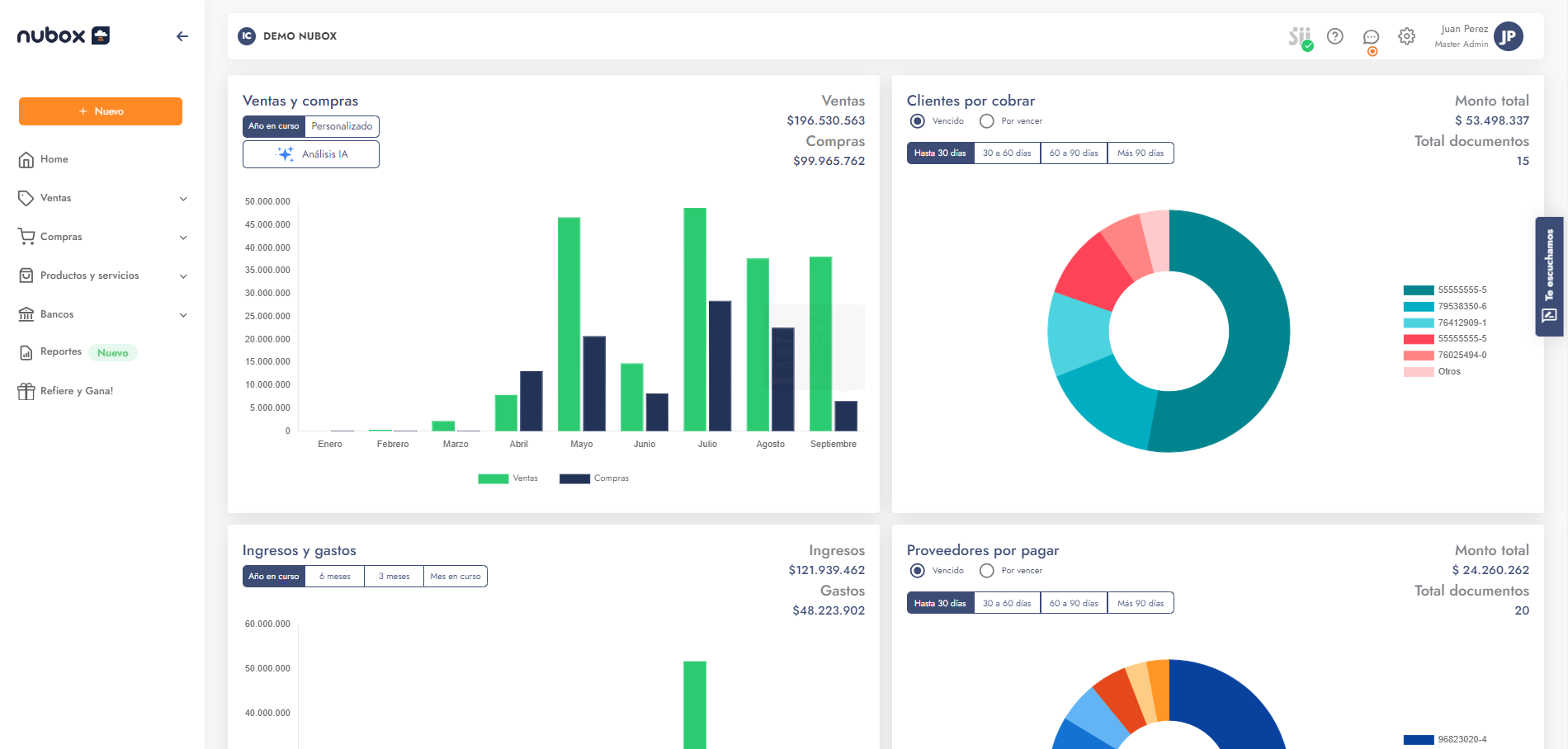This screenshot has width=1568, height=749.
Task: Select 30 a 60 días in Proveedores por pagar
Action: coord(1008,603)
